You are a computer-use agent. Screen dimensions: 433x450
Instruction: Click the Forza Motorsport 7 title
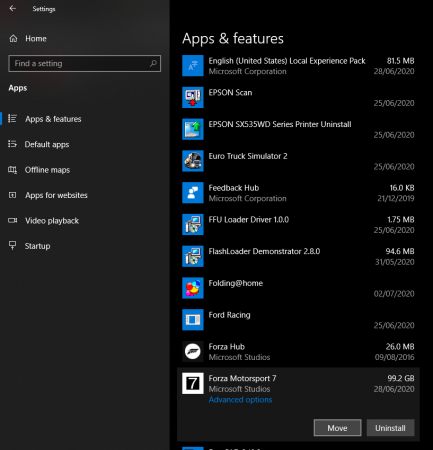[242, 379]
